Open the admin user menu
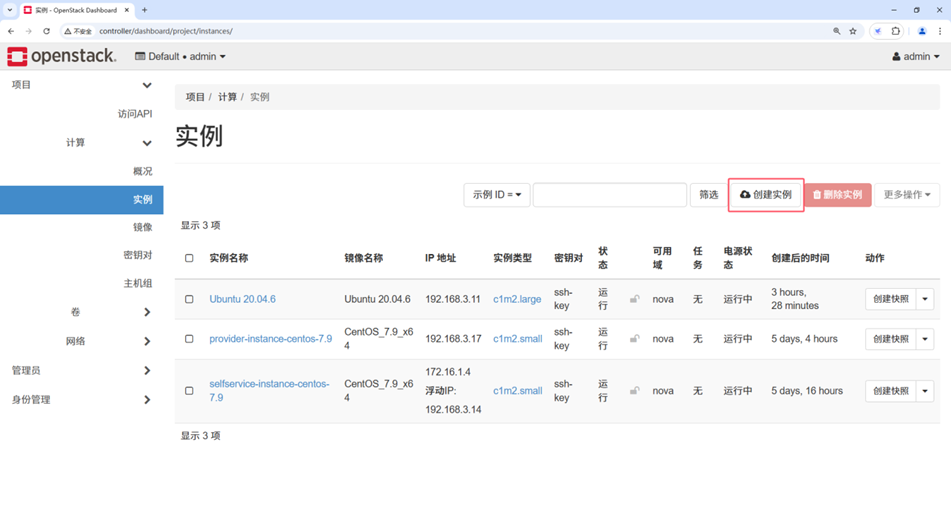Viewport: 951px width, 515px height. coord(916,56)
